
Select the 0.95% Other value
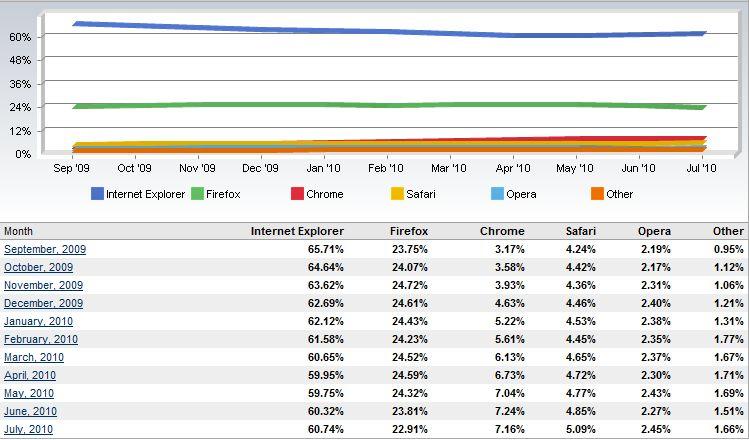pyautogui.click(x=729, y=249)
